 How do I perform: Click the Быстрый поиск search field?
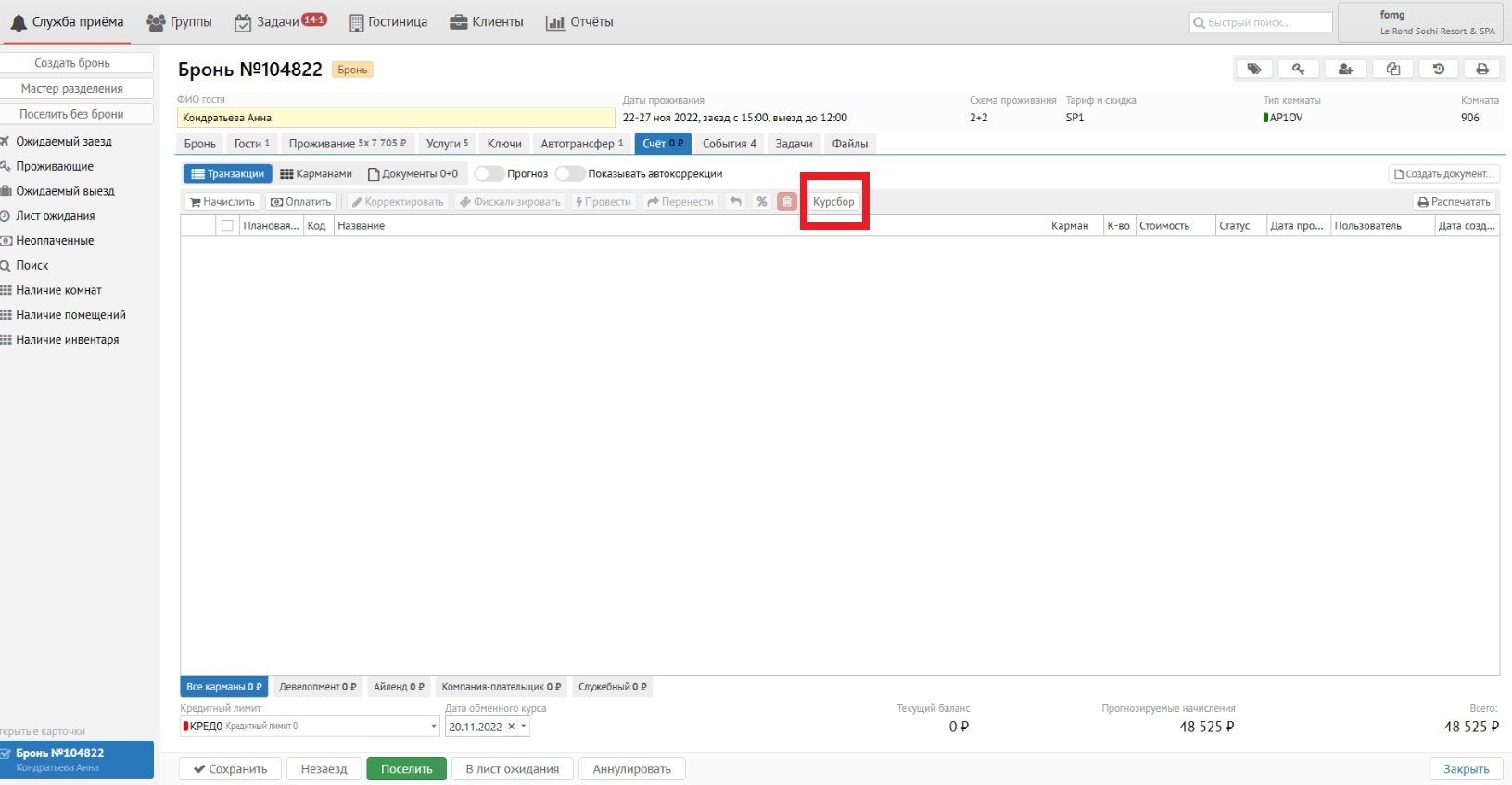coord(1261,22)
